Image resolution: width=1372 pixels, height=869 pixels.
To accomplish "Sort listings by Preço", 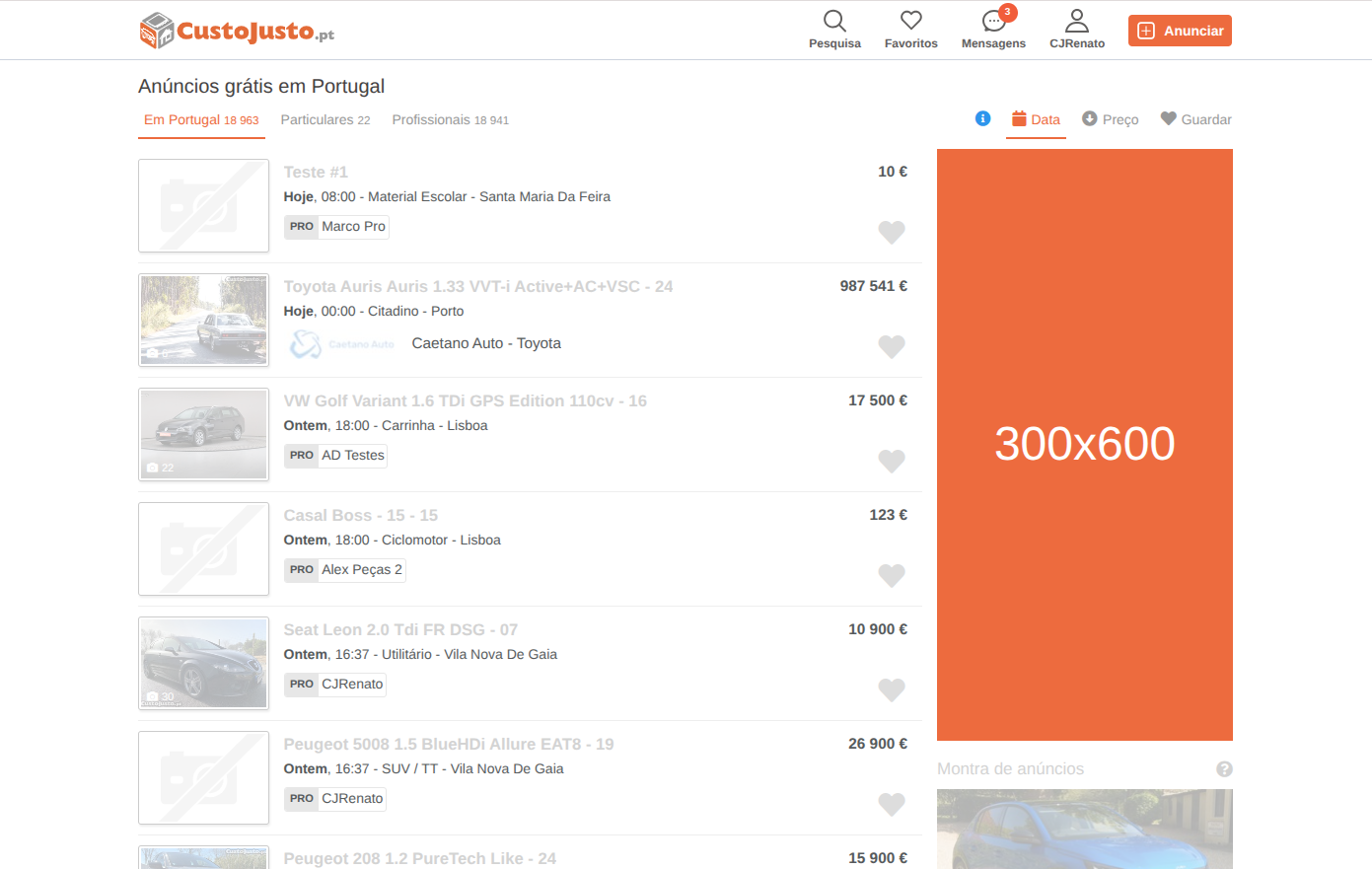I will [x=1110, y=119].
